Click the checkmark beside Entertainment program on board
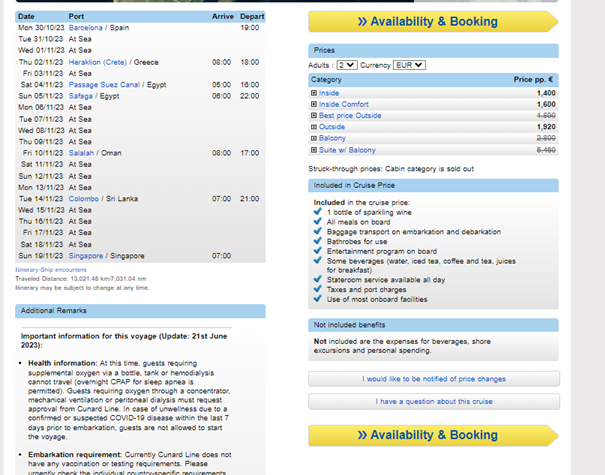 click(x=318, y=250)
